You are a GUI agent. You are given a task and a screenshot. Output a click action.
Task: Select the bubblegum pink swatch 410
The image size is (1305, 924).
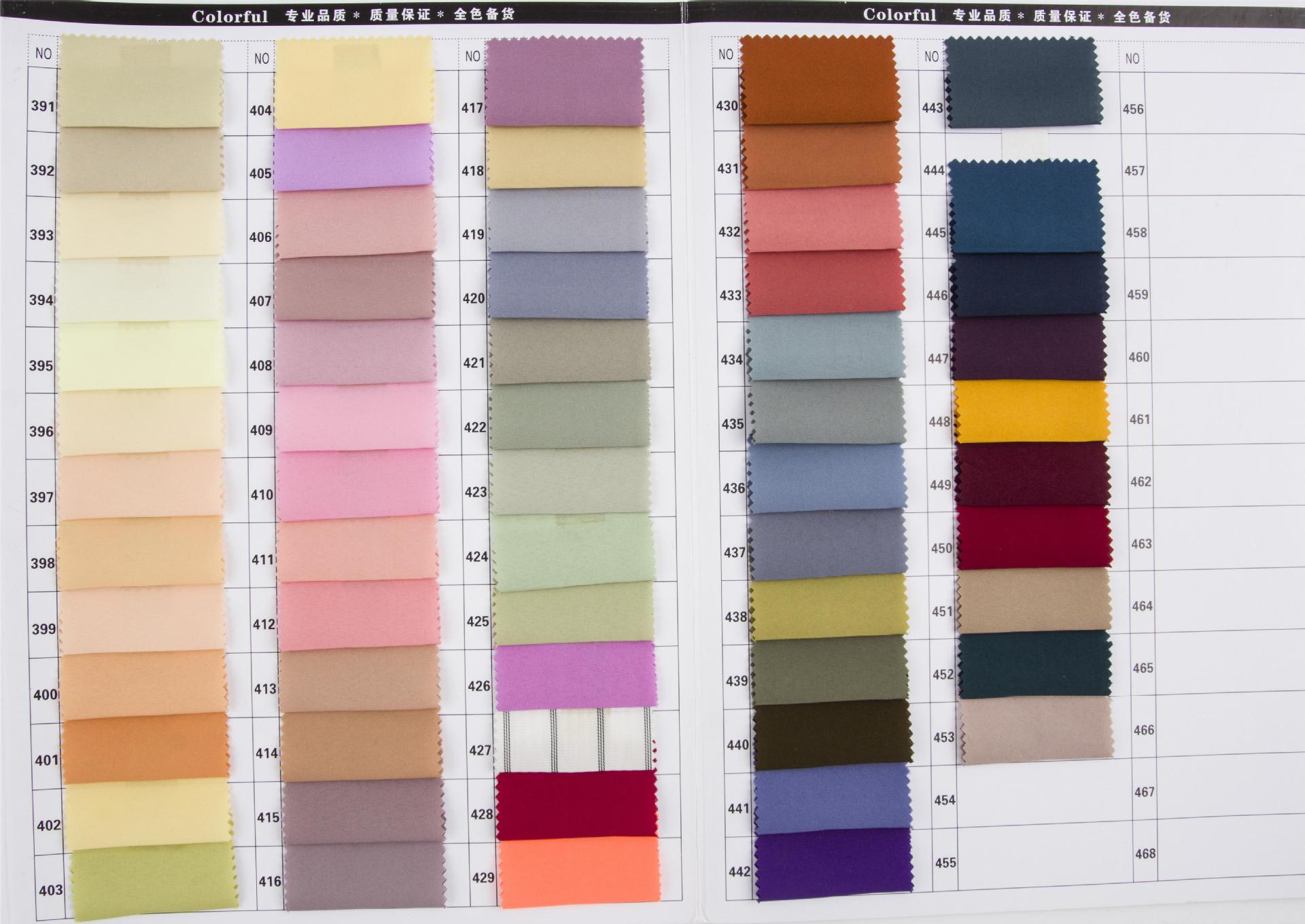click(x=358, y=485)
